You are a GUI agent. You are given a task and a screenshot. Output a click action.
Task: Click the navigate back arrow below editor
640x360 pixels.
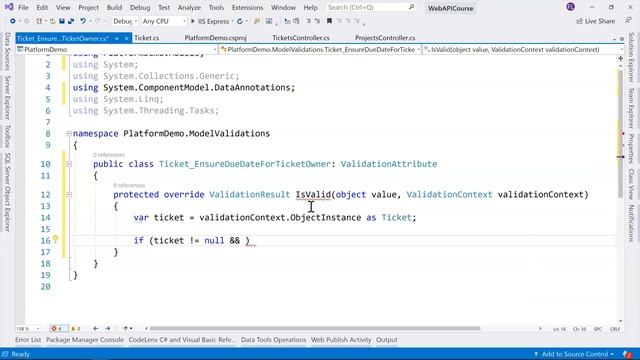pos(96,329)
